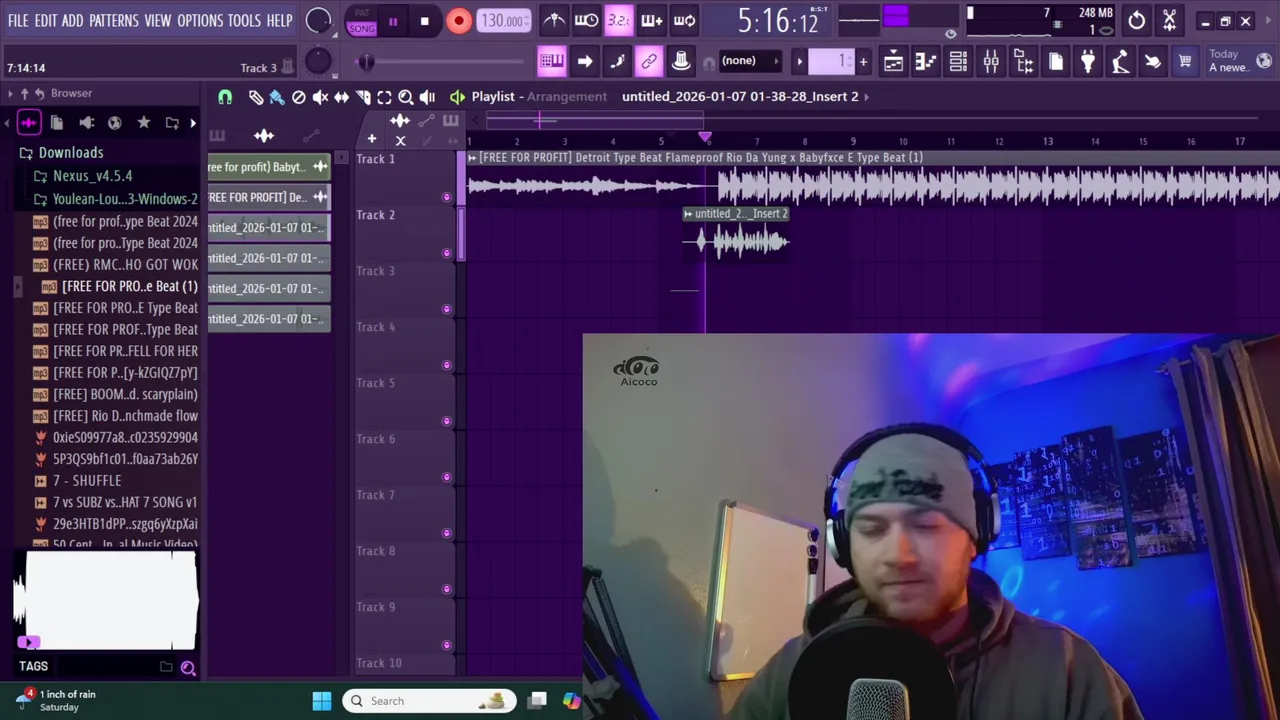Toggle loop recording
1280x720 pixels.
(x=684, y=20)
